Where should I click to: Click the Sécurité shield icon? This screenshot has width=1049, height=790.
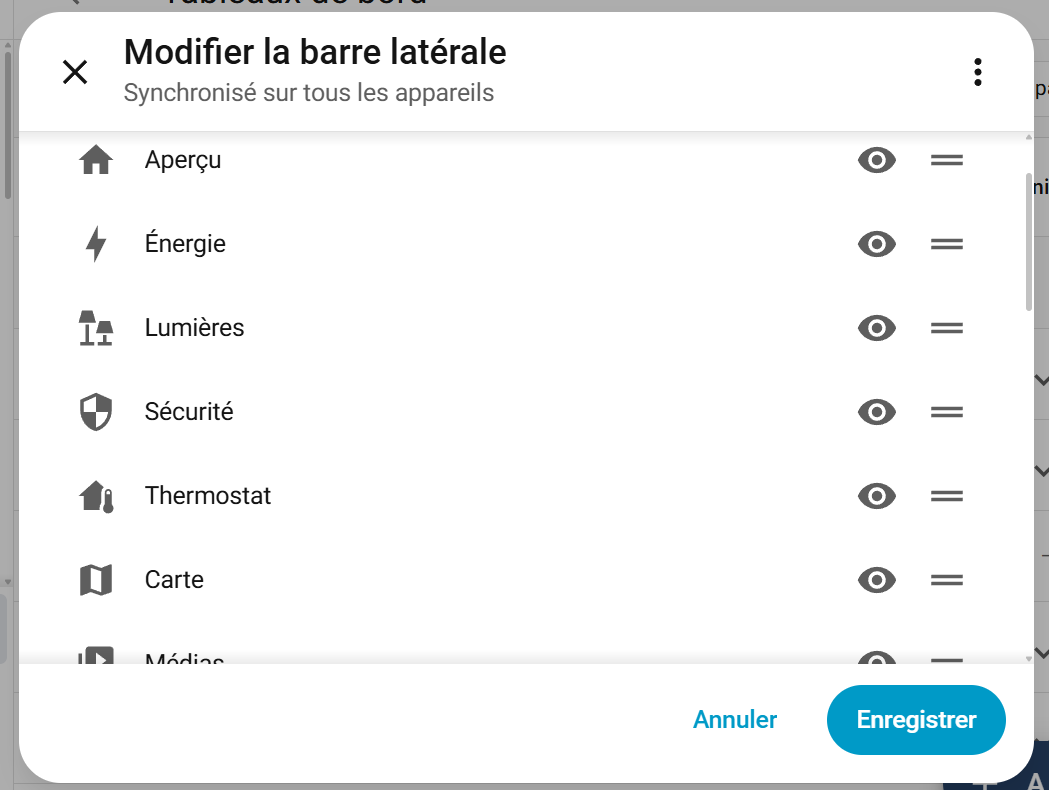96,412
